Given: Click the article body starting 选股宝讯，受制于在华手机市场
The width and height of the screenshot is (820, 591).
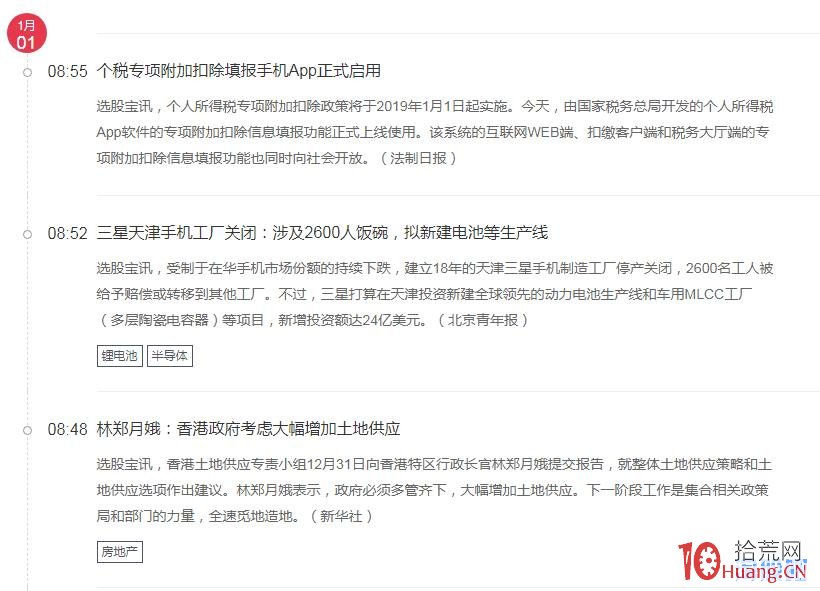Looking at the screenshot, I should [435, 294].
